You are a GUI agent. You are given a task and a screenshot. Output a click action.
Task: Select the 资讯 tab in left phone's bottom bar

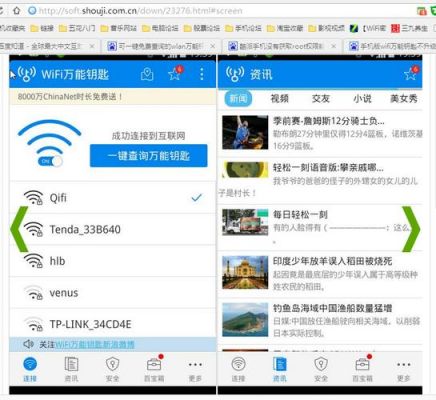click(x=71, y=369)
